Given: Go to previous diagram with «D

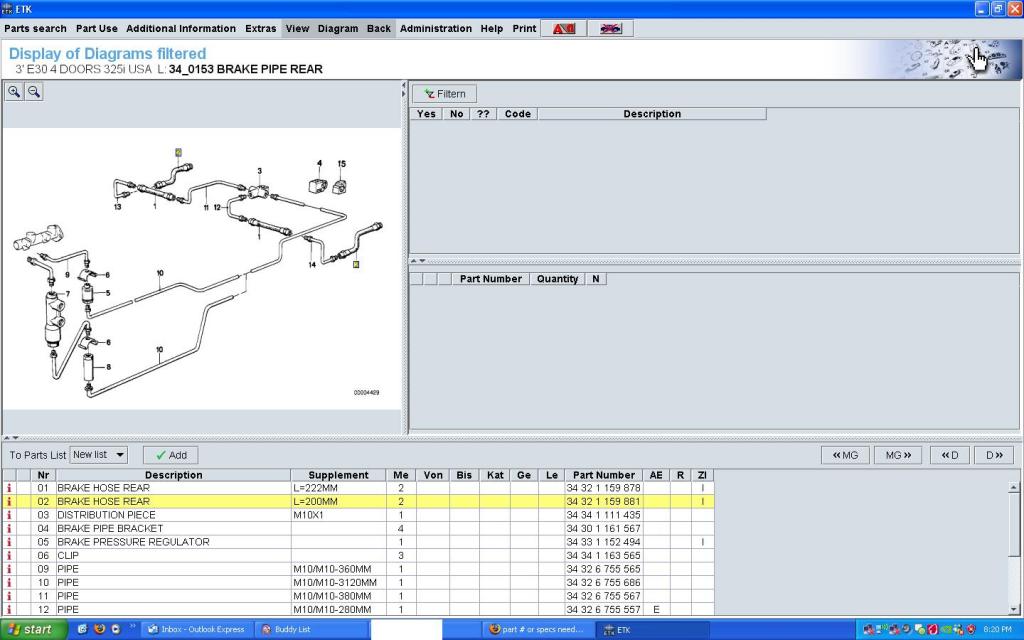Looking at the screenshot, I should 949,455.
